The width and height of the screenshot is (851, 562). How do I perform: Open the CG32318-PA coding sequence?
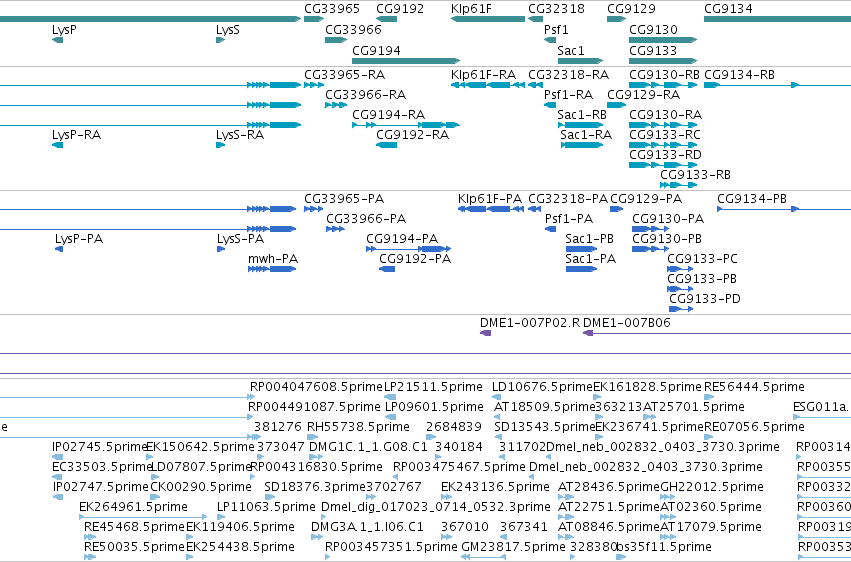point(535,209)
